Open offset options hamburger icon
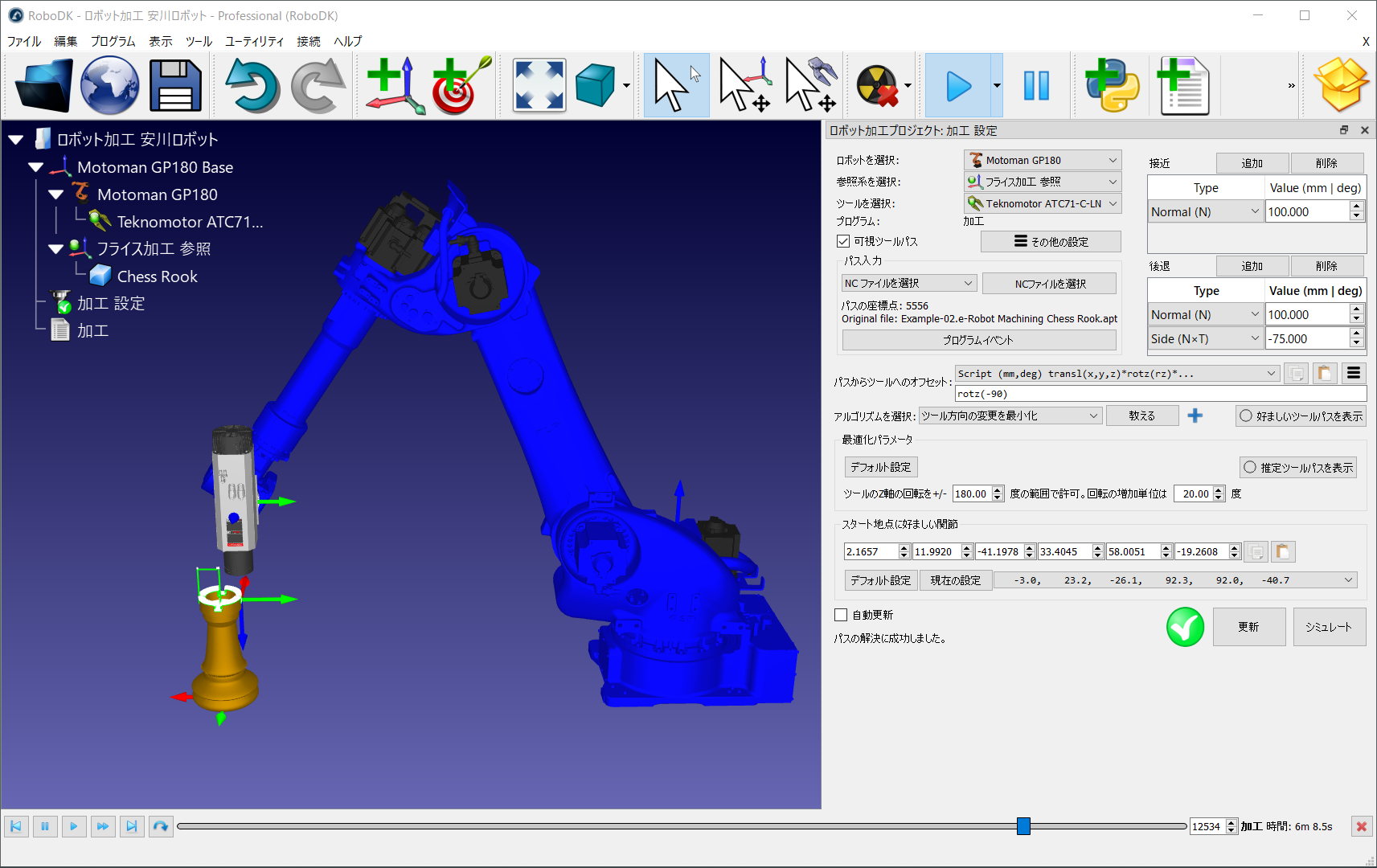Screen dimensions: 1377x868 pyautogui.click(x=1354, y=373)
